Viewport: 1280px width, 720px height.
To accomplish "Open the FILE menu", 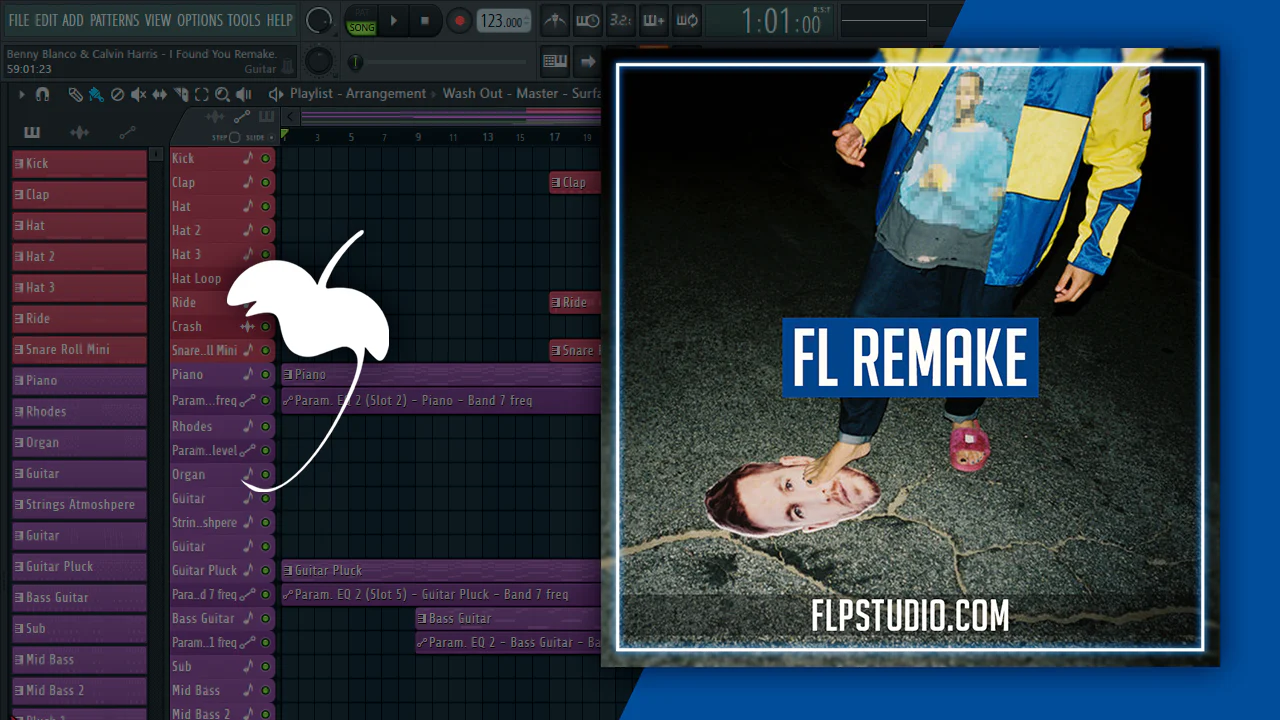I will [x=18, y=20].
